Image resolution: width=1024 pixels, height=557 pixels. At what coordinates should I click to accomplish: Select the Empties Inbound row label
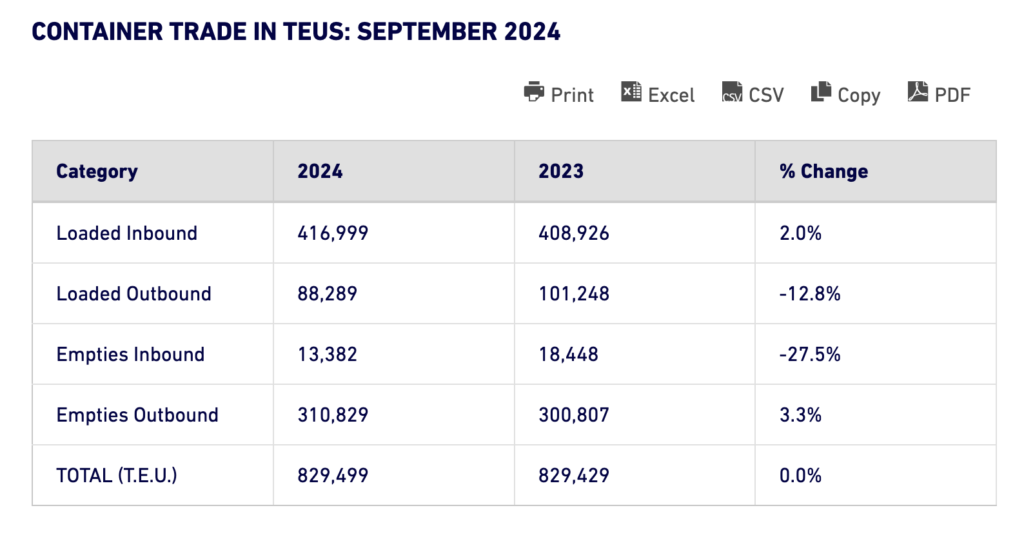click(x=130, y=354)
